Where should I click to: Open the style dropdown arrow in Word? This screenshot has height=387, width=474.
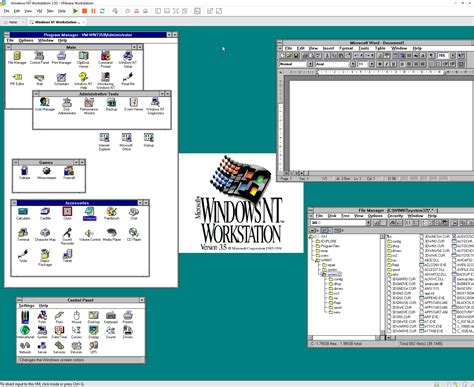click(310, 64)
